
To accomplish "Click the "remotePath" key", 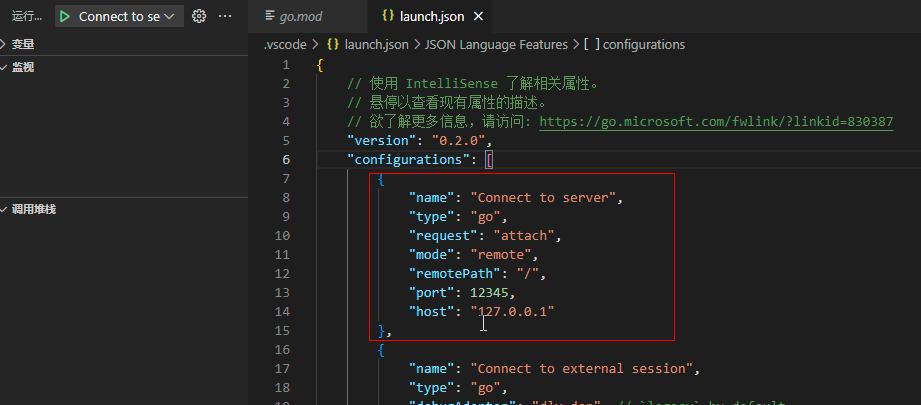I will 455,274.
